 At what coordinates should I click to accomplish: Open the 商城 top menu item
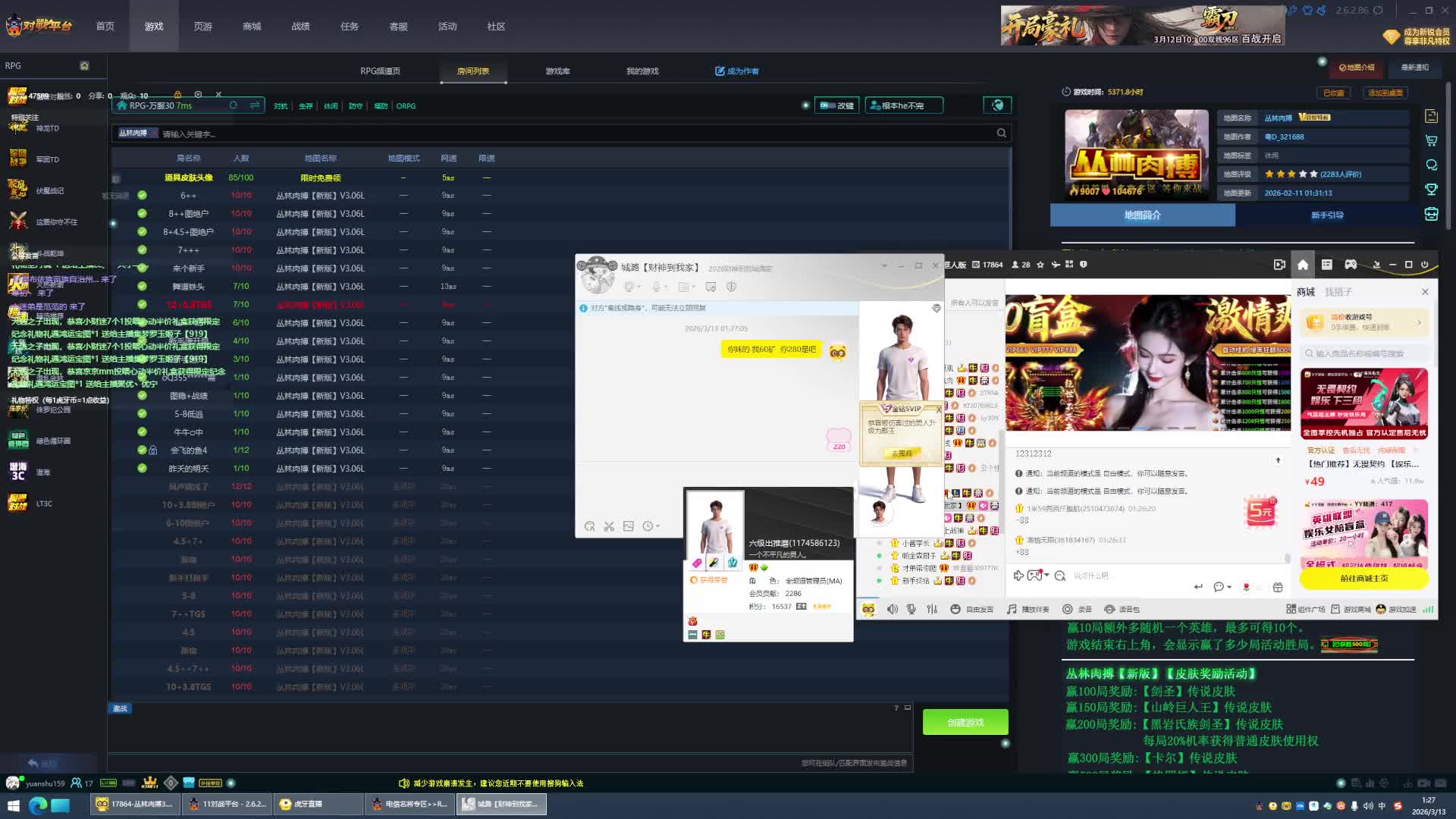pyautogui.click(x=252, y=27)
